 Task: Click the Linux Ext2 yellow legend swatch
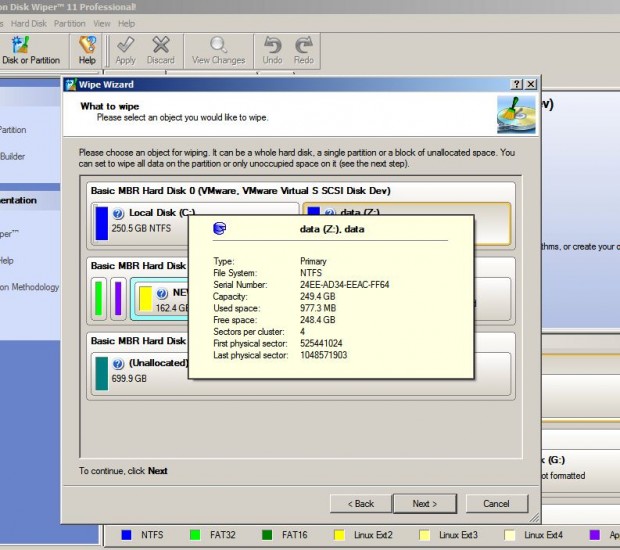point(339,535)
